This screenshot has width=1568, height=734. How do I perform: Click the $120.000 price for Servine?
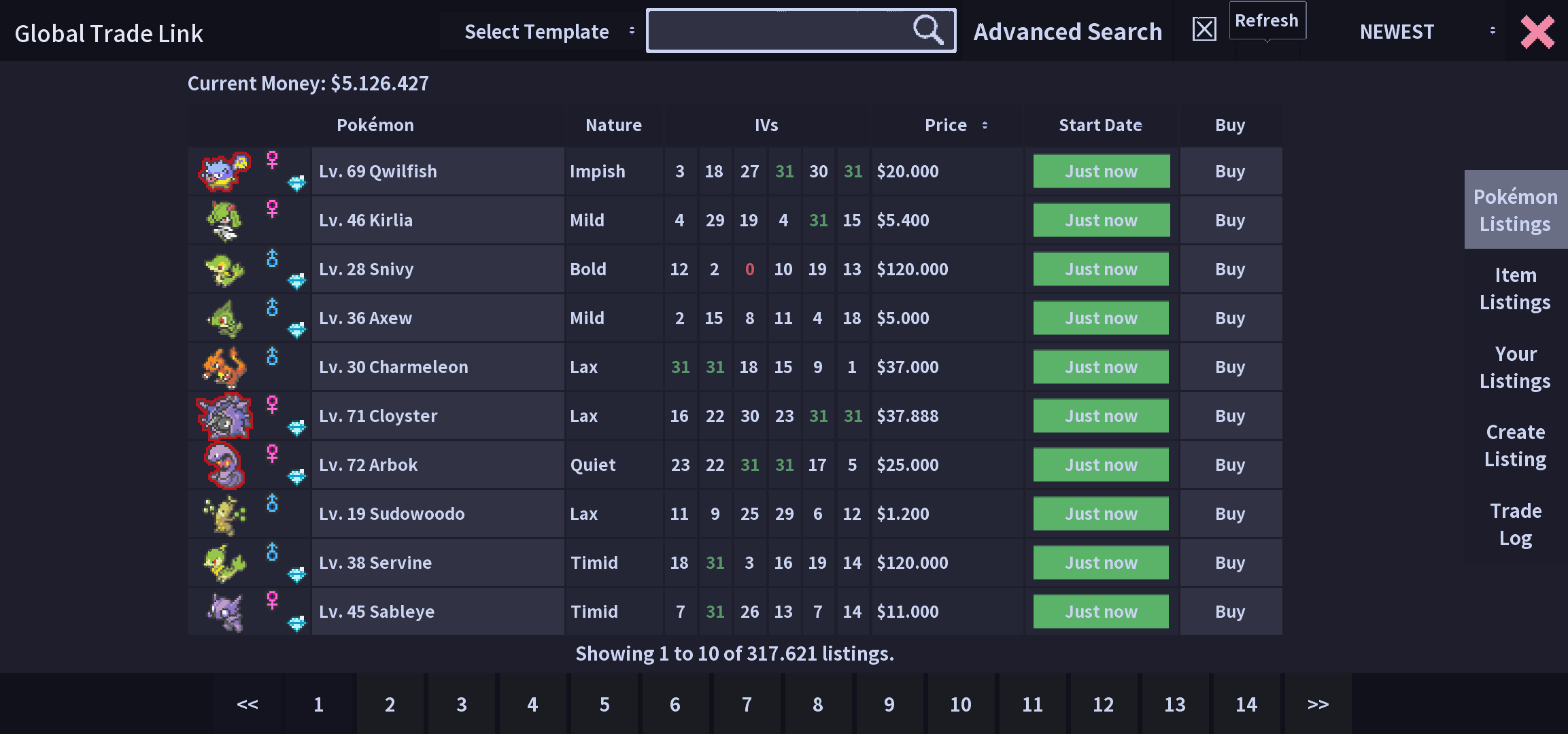click(x=913, y=563)
